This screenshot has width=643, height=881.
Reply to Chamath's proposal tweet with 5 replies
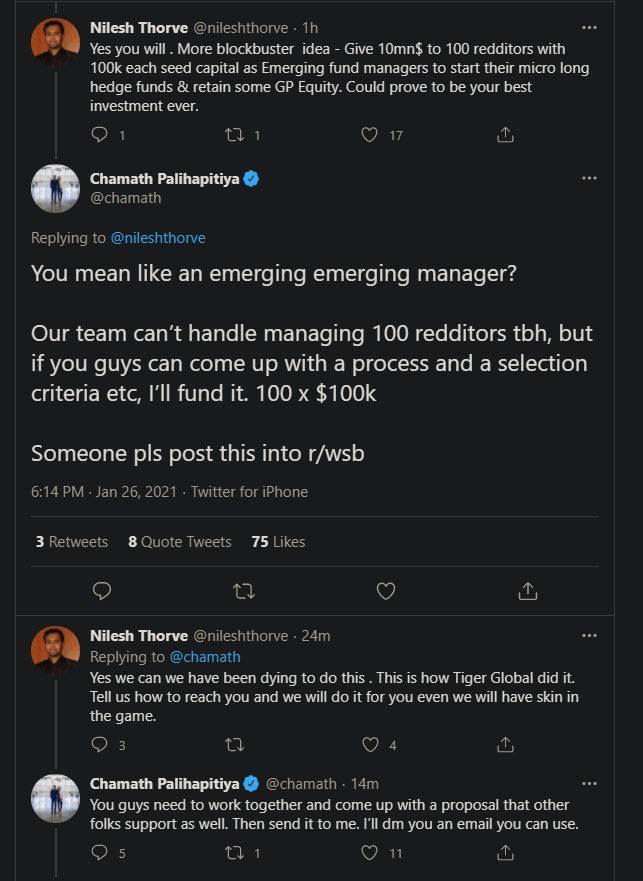coord(100,852)
